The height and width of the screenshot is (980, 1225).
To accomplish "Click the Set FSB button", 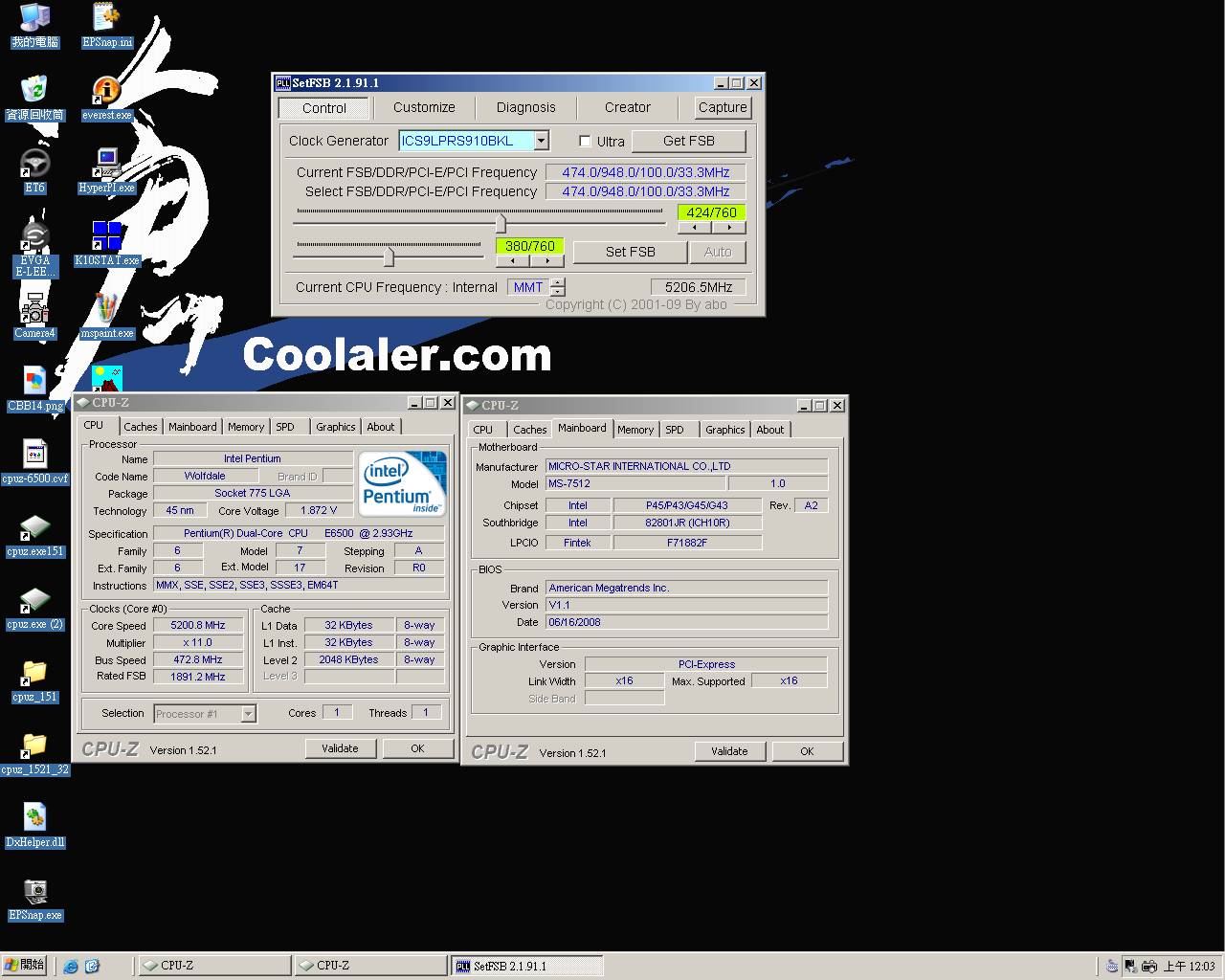I will [630, 252].
